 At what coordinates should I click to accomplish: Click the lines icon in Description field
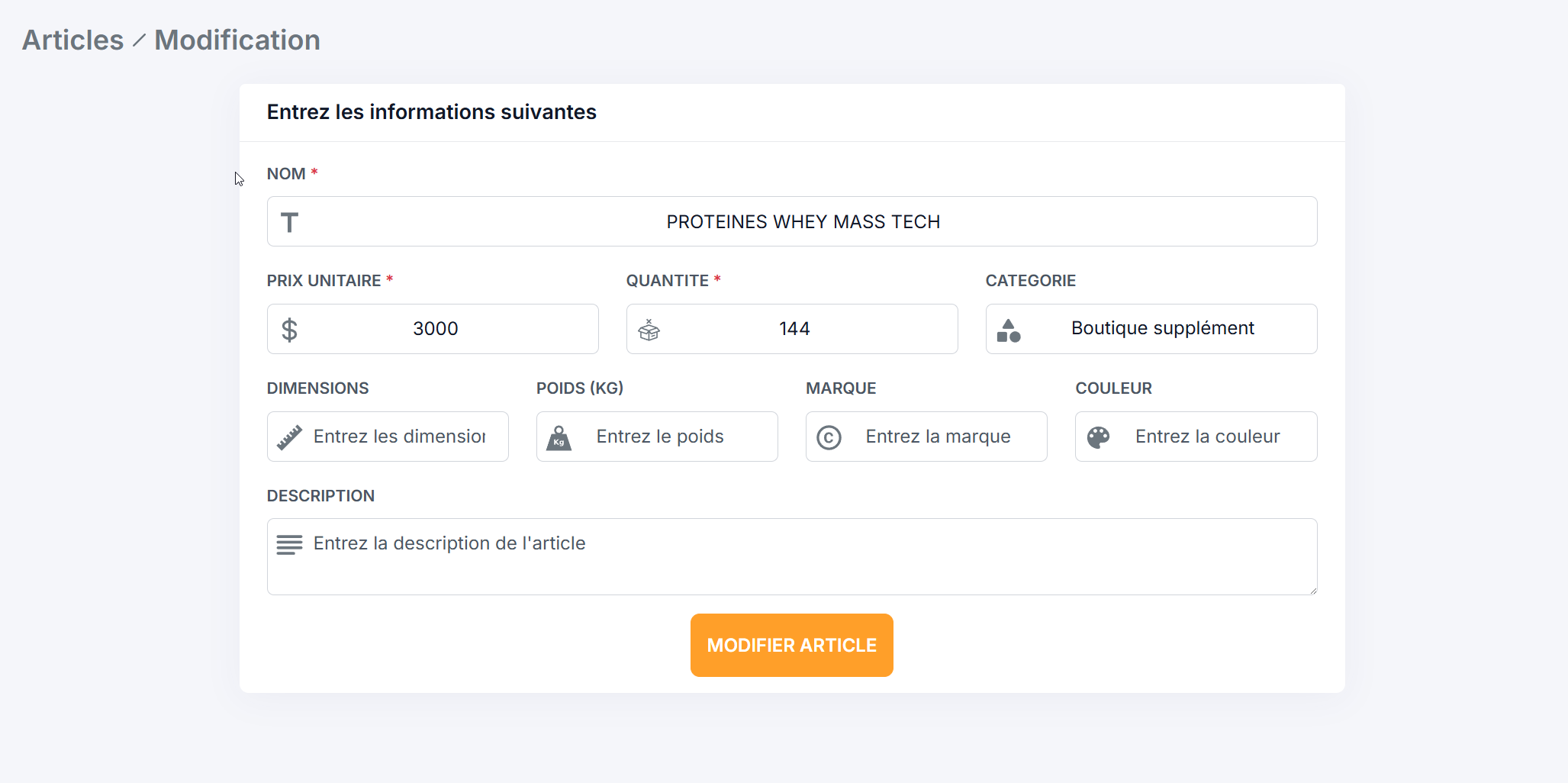pos(289,545)
